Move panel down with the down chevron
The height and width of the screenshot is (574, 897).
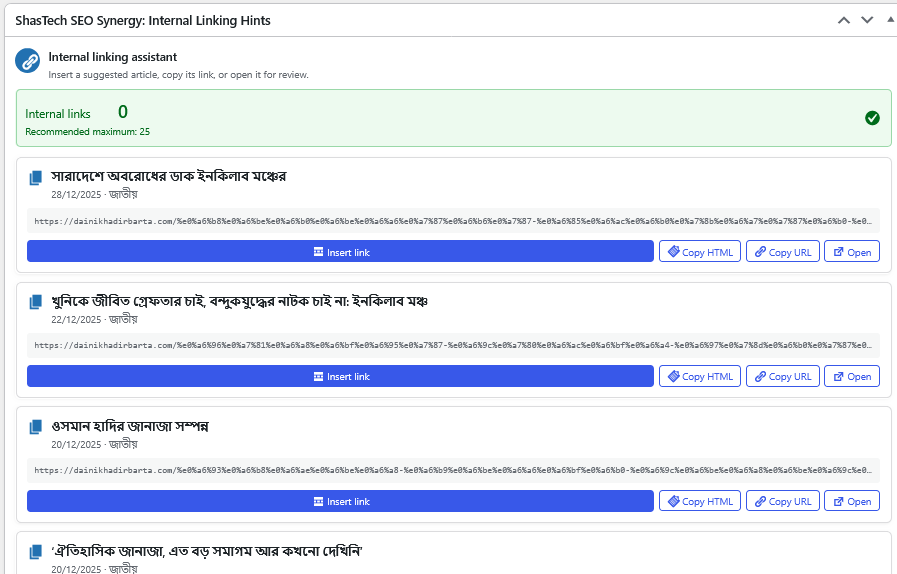click(x=867, y=21)
